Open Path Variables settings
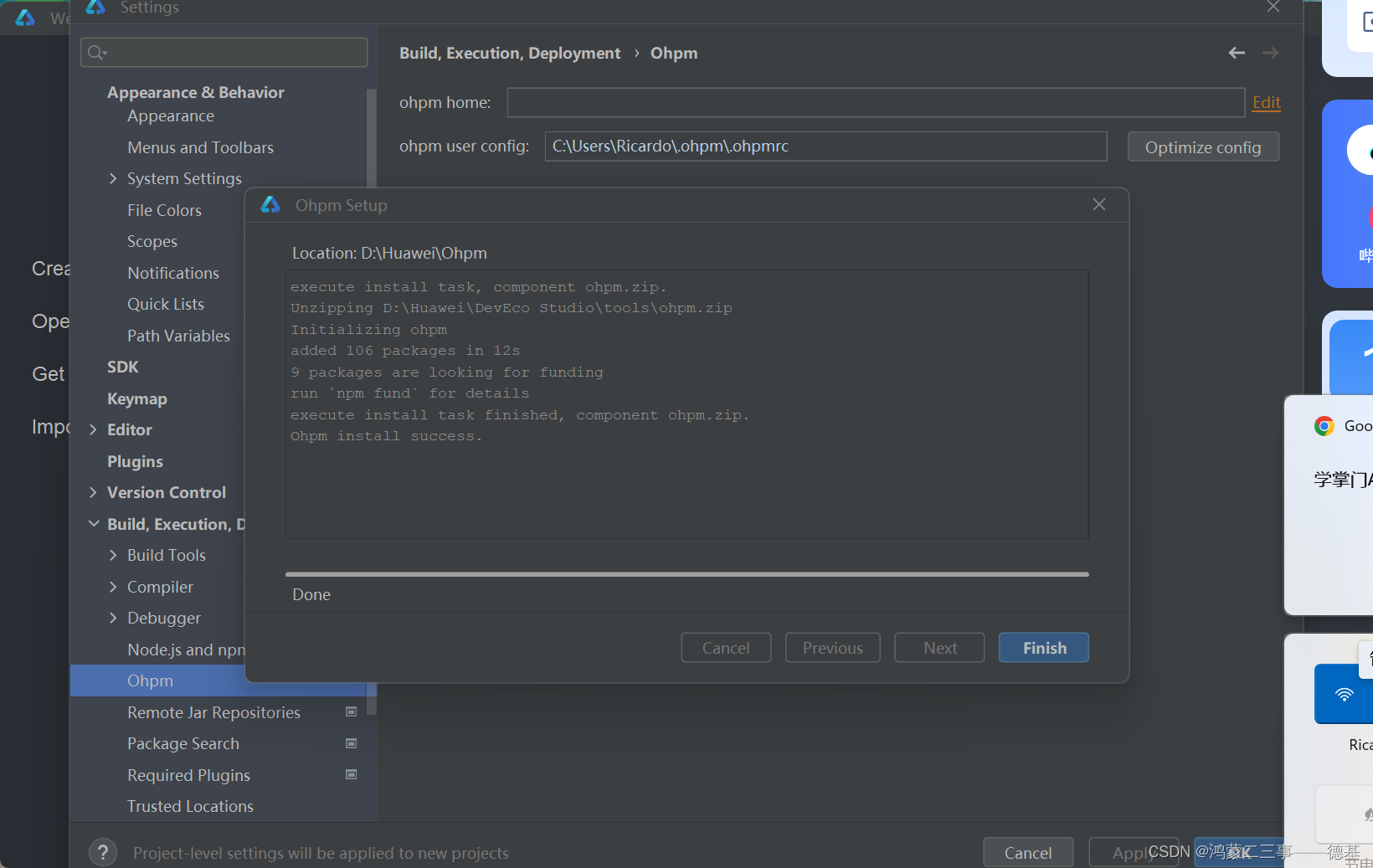The image size is (1373, 868). 178,336
